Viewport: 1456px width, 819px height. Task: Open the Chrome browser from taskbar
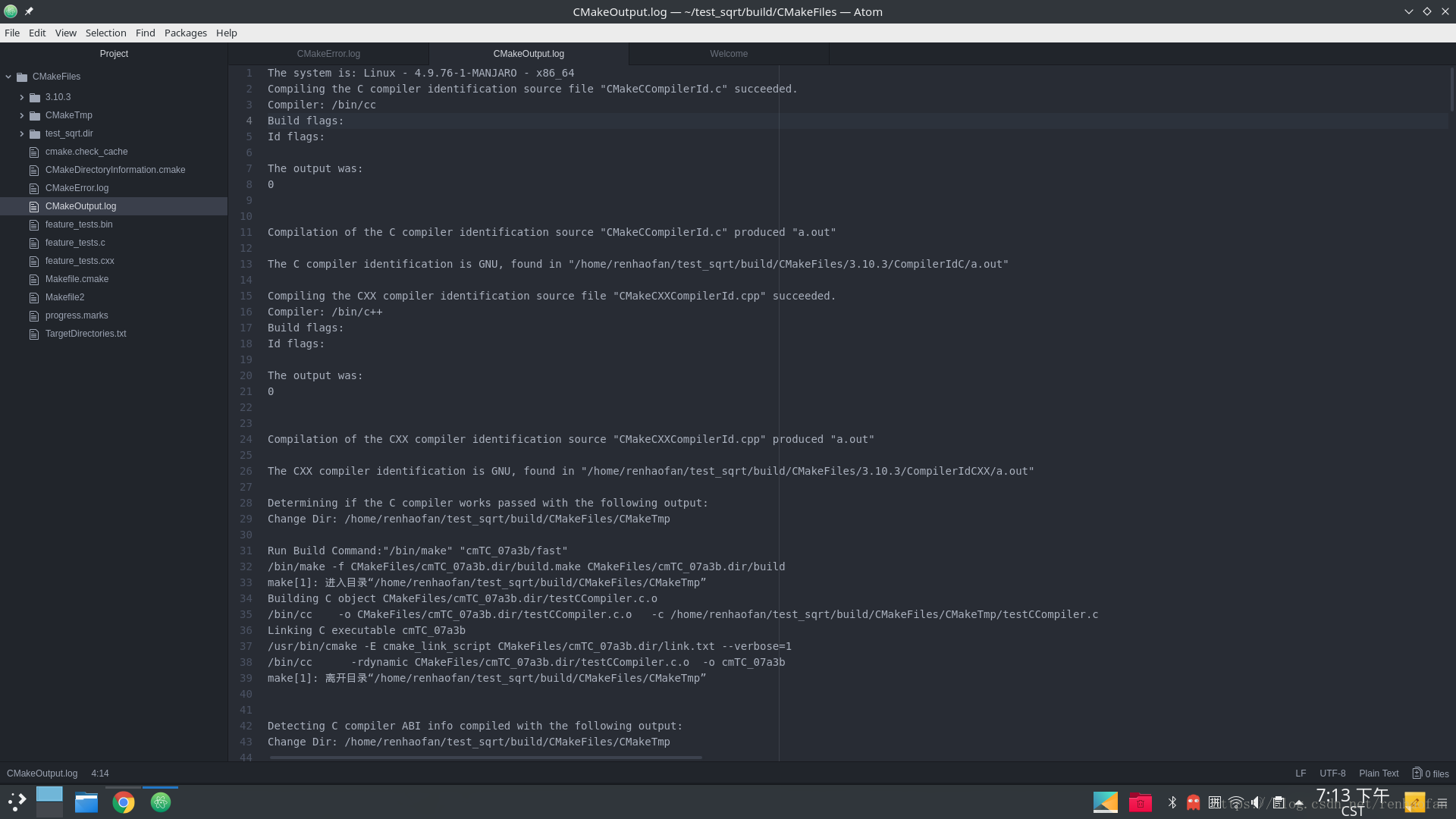[124, 802]
